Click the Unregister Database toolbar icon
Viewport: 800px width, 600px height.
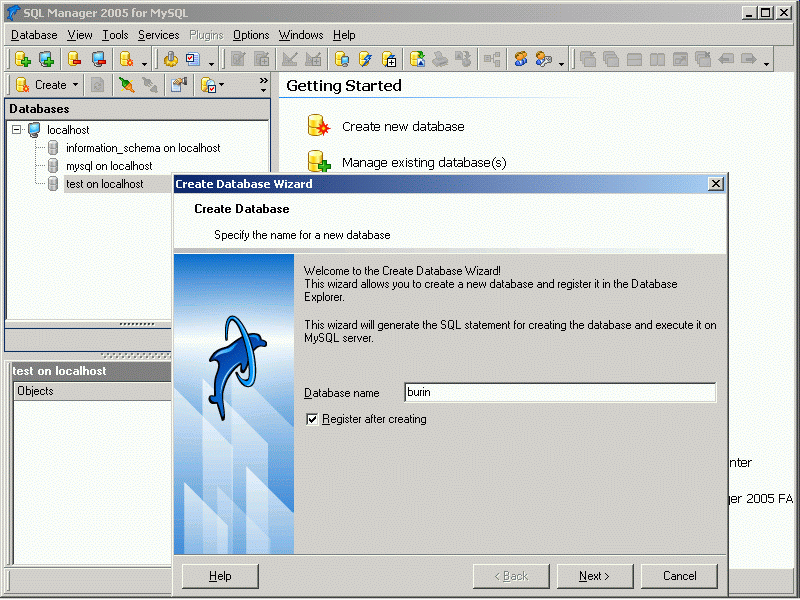point(74,59)
